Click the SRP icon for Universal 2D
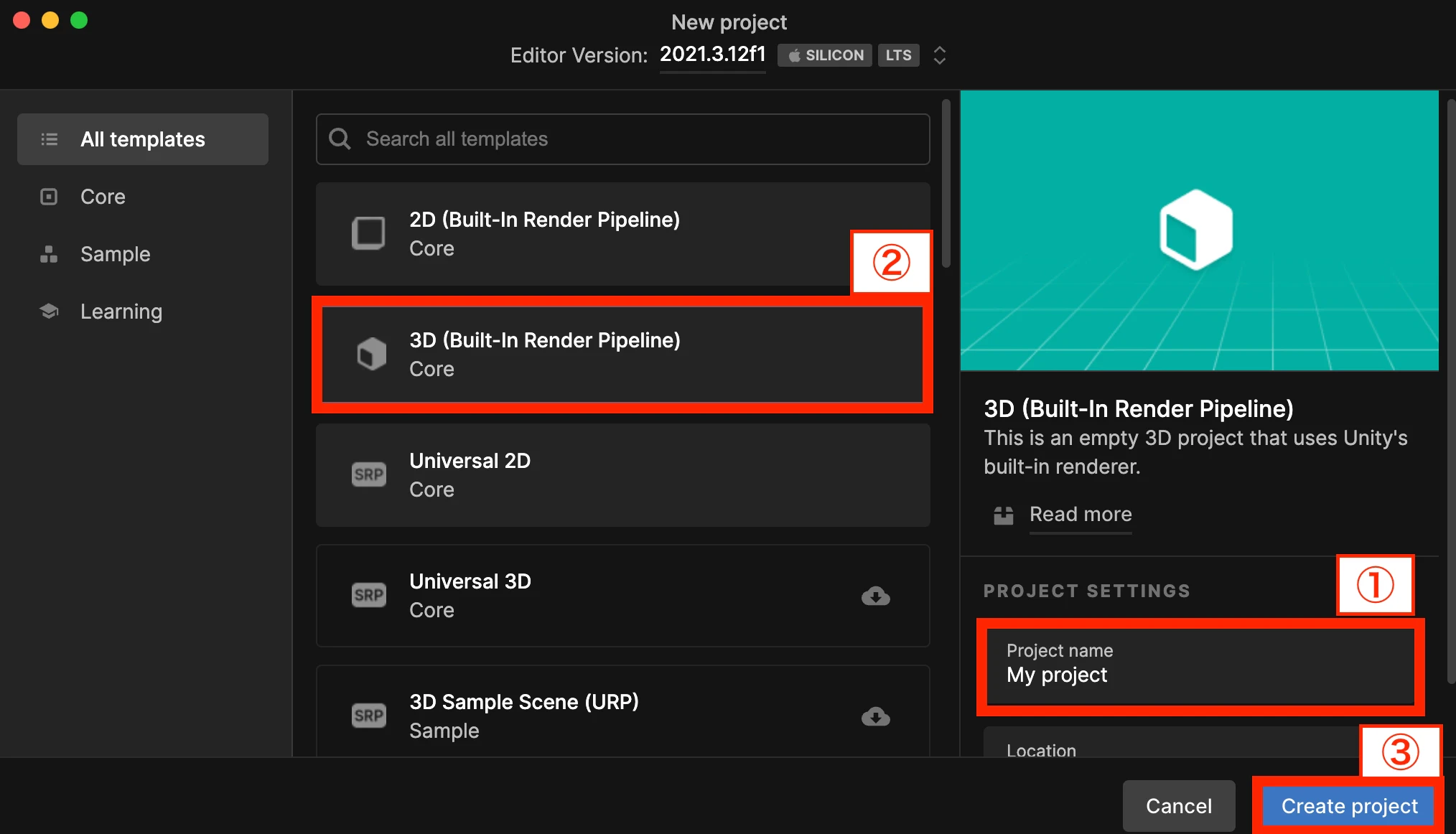This screenshot has width=1456, height=834. pyautogui.click(x=369, y=474)
